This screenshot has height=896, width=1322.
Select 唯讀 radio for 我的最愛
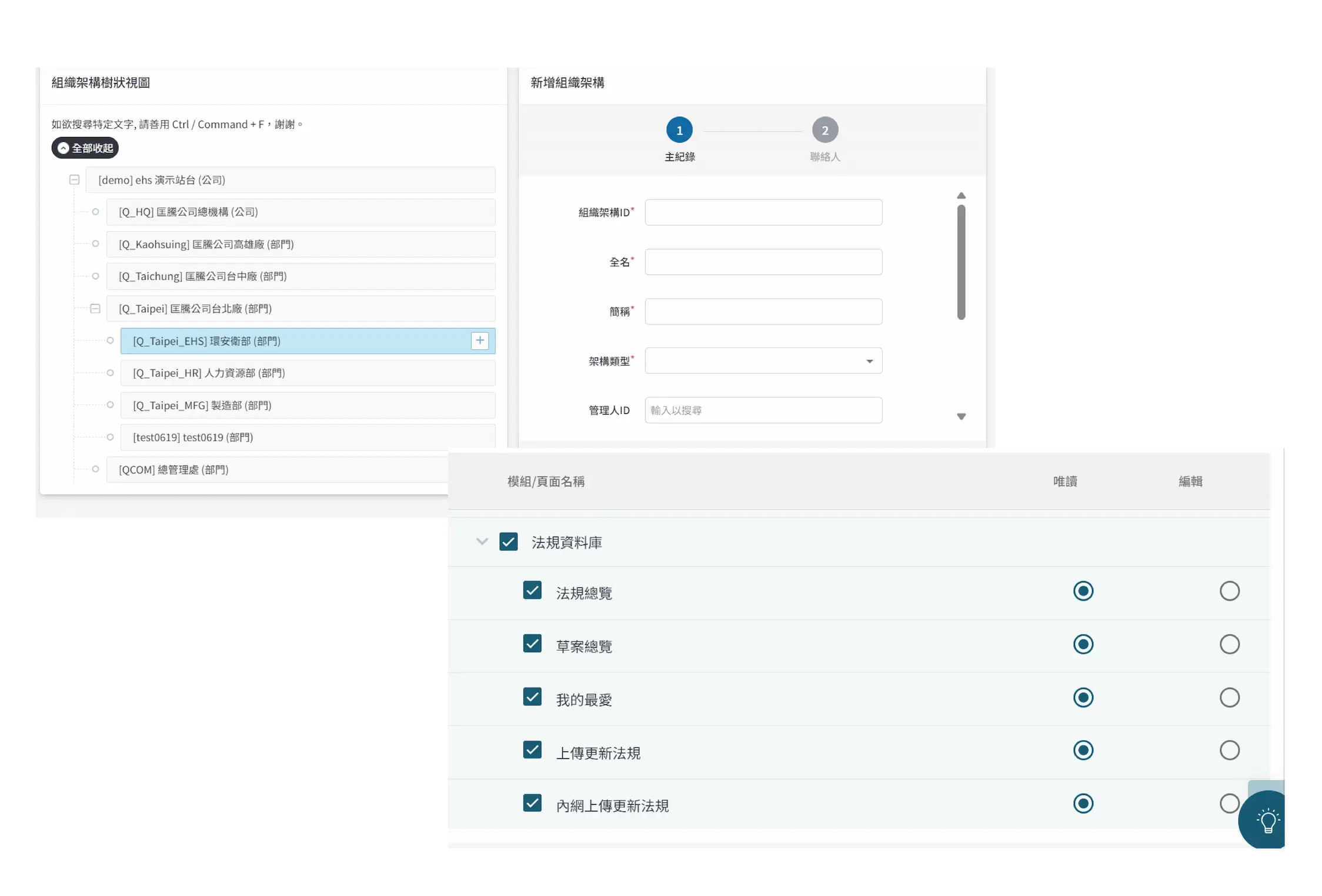coord(1083,697)
